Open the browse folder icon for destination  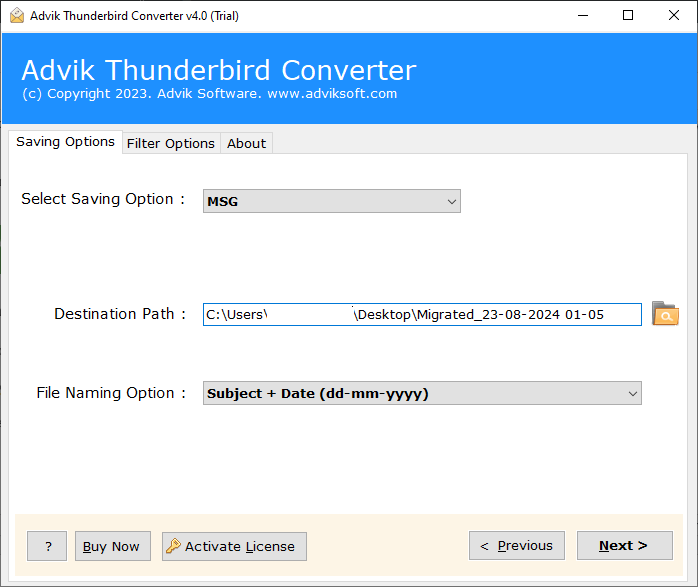[665, 314]
